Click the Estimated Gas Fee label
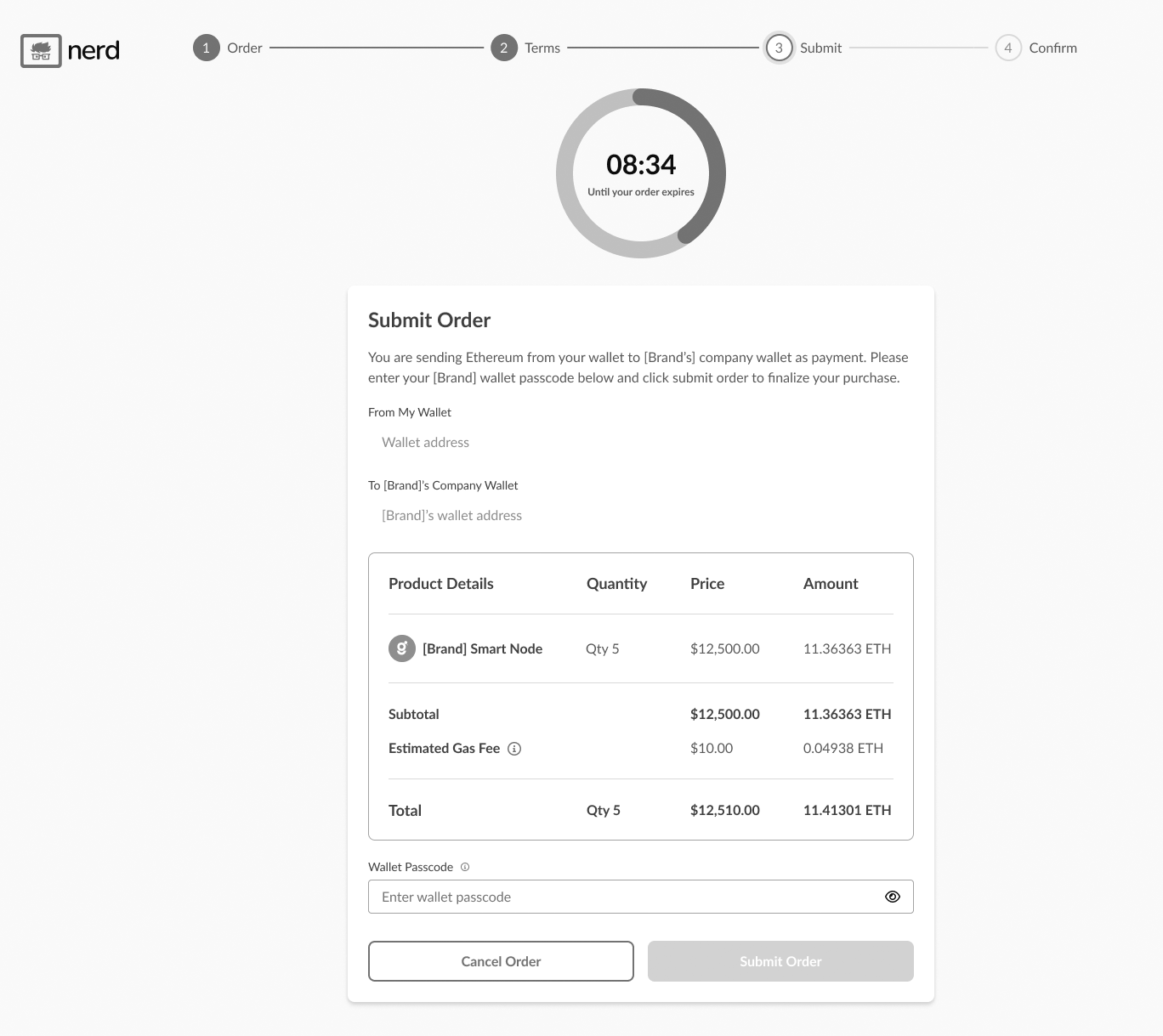 pos(444,748)
